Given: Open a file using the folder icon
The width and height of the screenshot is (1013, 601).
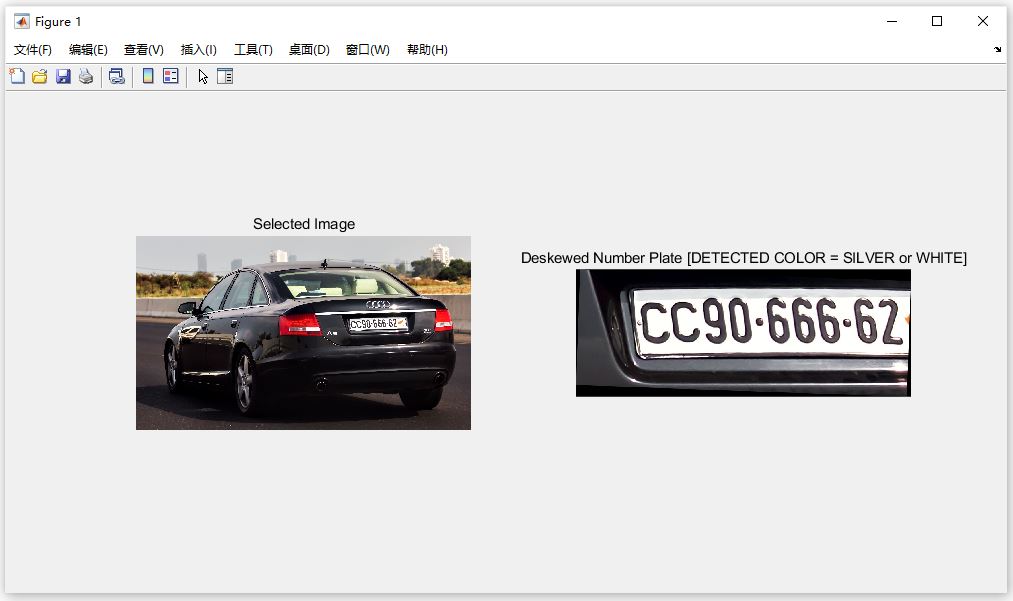Looking at the screenshot, I should pos(40,76).
